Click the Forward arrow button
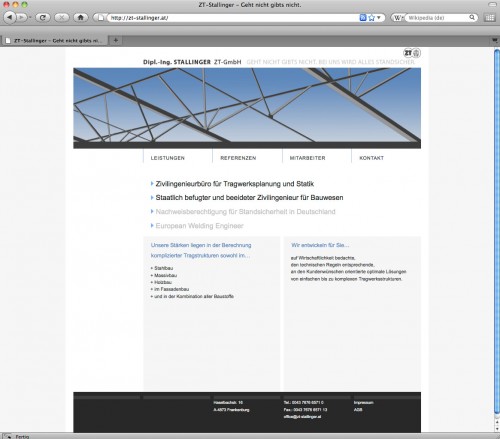The image size is (500, 439). [x=21, y=17]
